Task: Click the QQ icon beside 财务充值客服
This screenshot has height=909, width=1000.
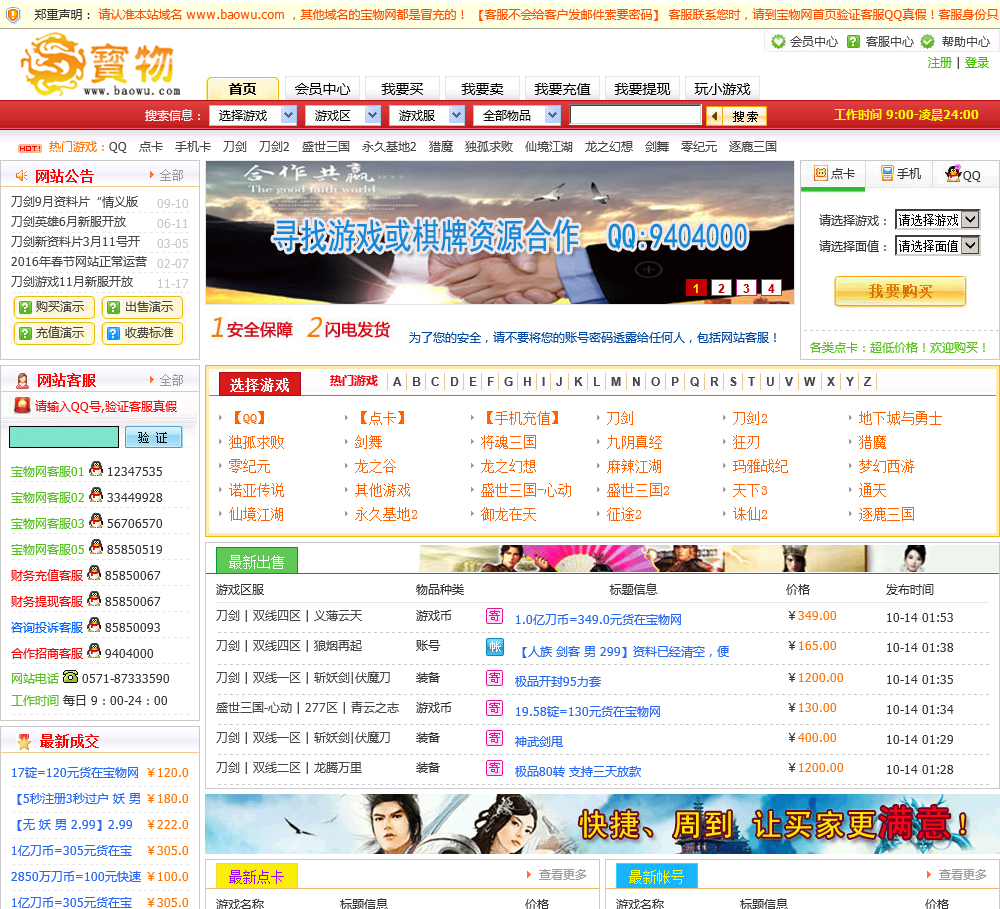Action: (94, 573)
